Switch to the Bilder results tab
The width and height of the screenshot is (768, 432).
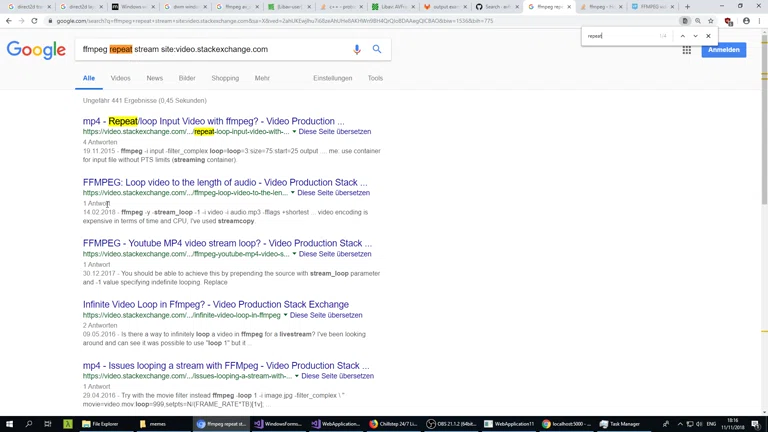coord(187,78)
